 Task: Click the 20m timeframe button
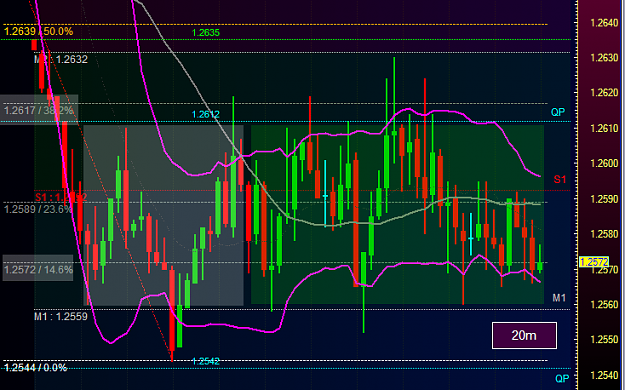click(x=524, y=335)
